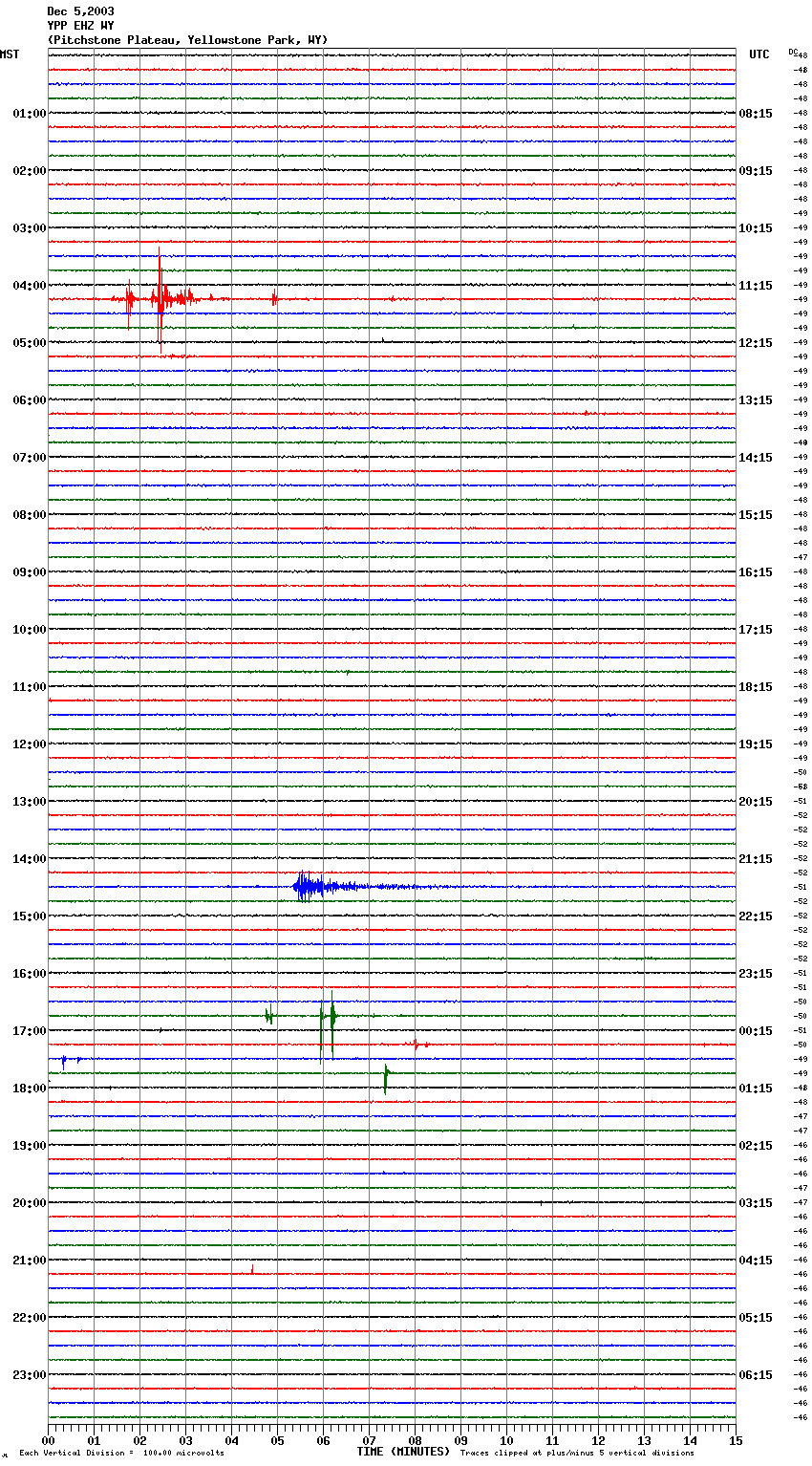Click the blue earthquake waveform on the 14:30 trace
This screenshot has width=812, height=1466.
coord(325,887)
